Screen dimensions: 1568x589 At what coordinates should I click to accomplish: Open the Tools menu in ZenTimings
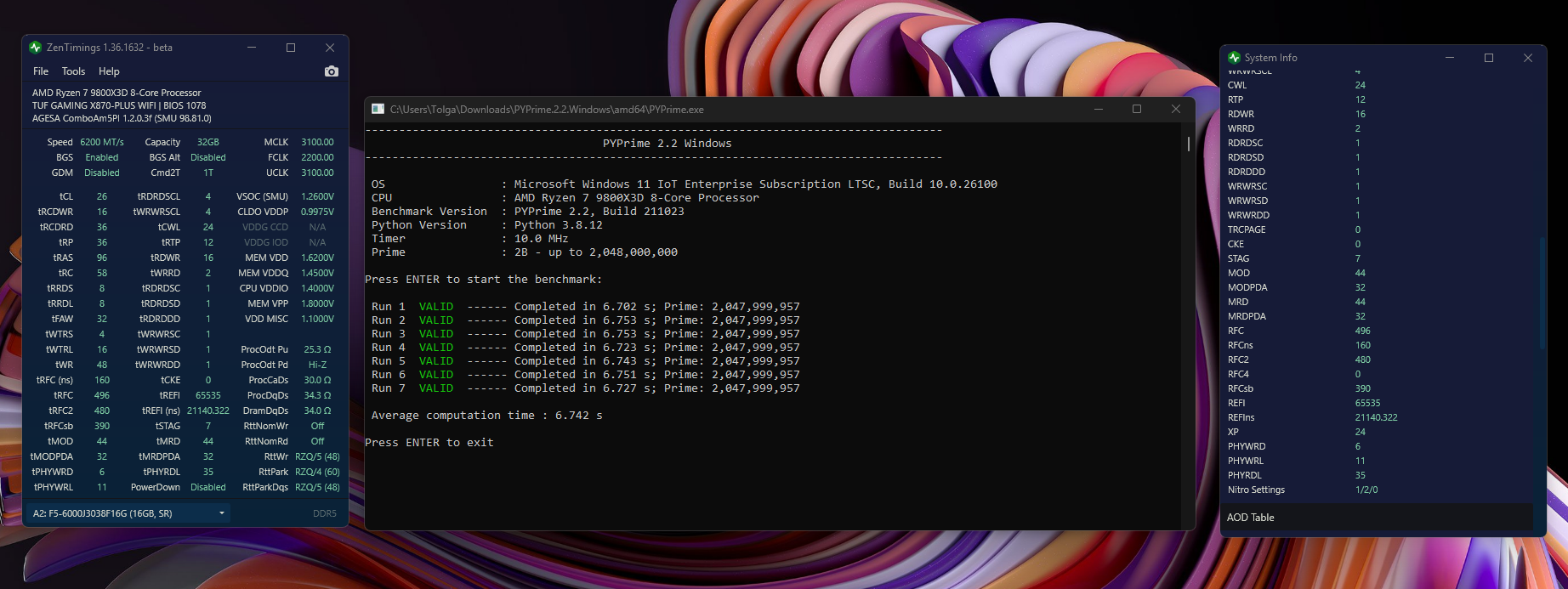click(x=73, y=71)
